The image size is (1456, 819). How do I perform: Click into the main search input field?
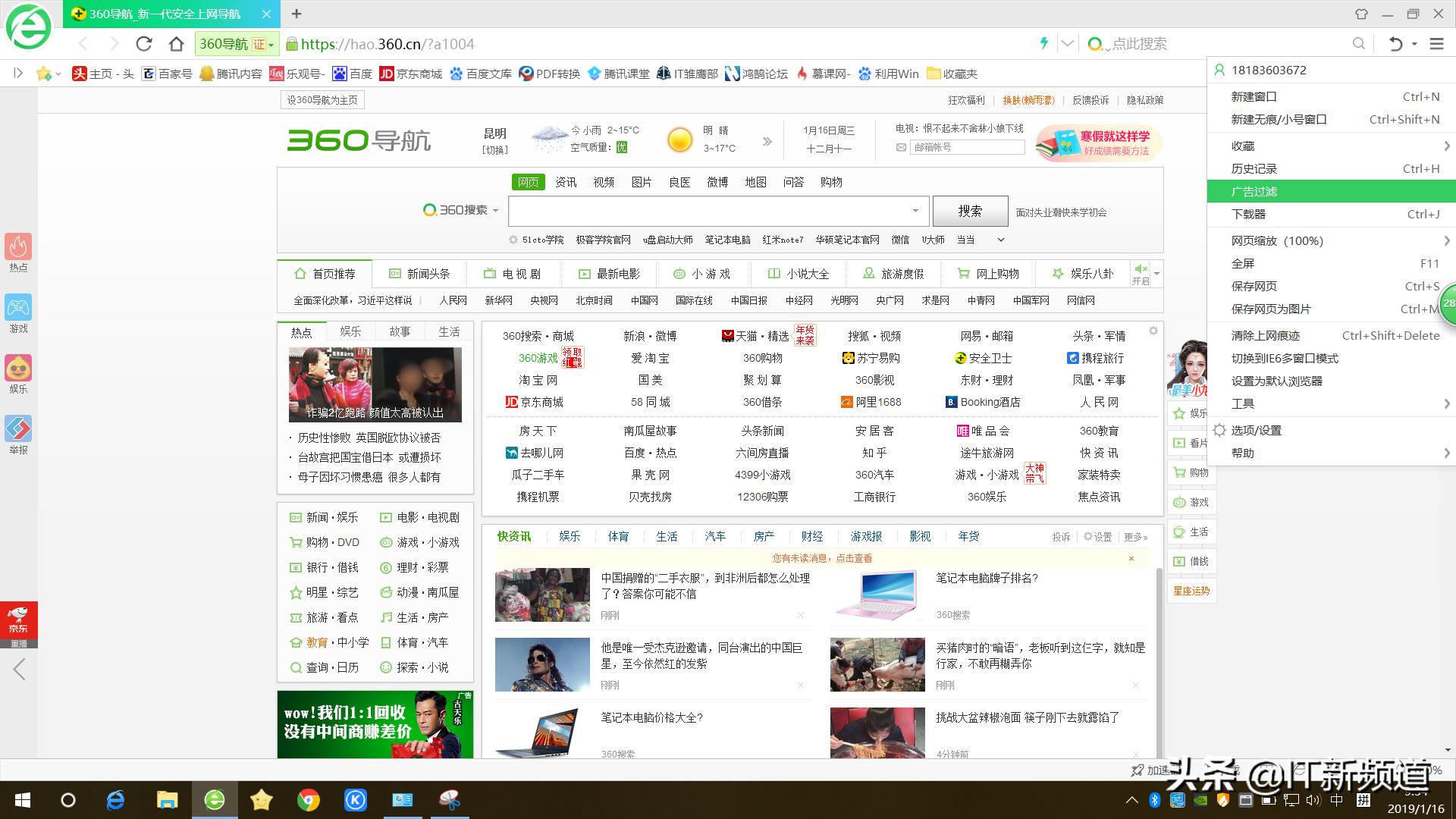click(705, 211)
